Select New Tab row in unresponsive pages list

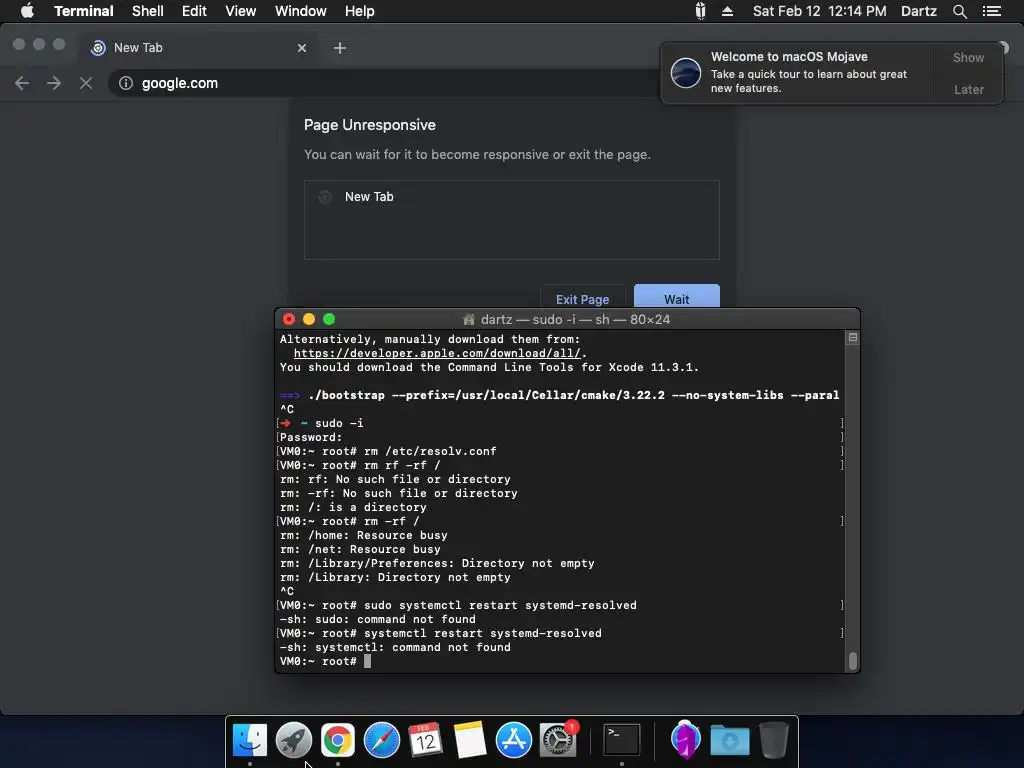(511, 197)
